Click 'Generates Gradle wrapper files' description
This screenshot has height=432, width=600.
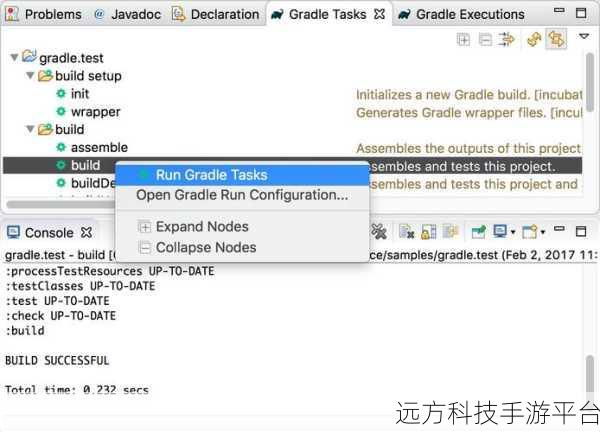click(469, 112)
